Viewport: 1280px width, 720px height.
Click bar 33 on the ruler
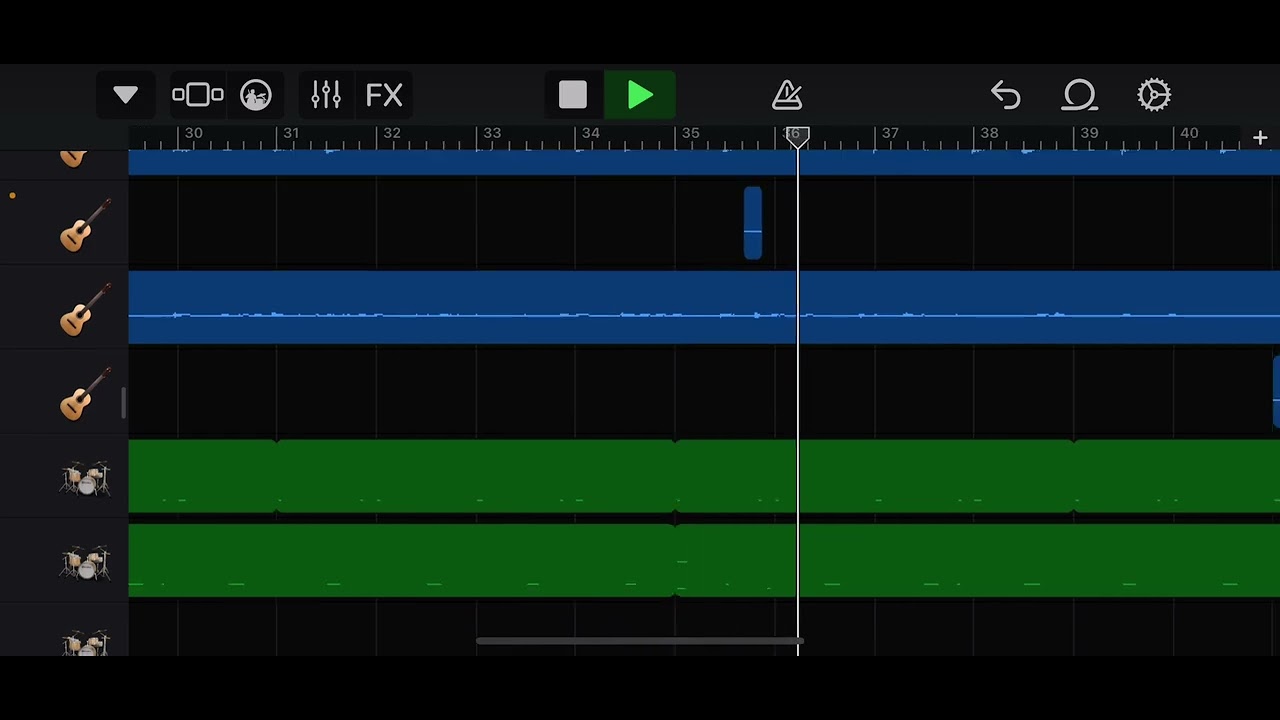tap(492, 133)
